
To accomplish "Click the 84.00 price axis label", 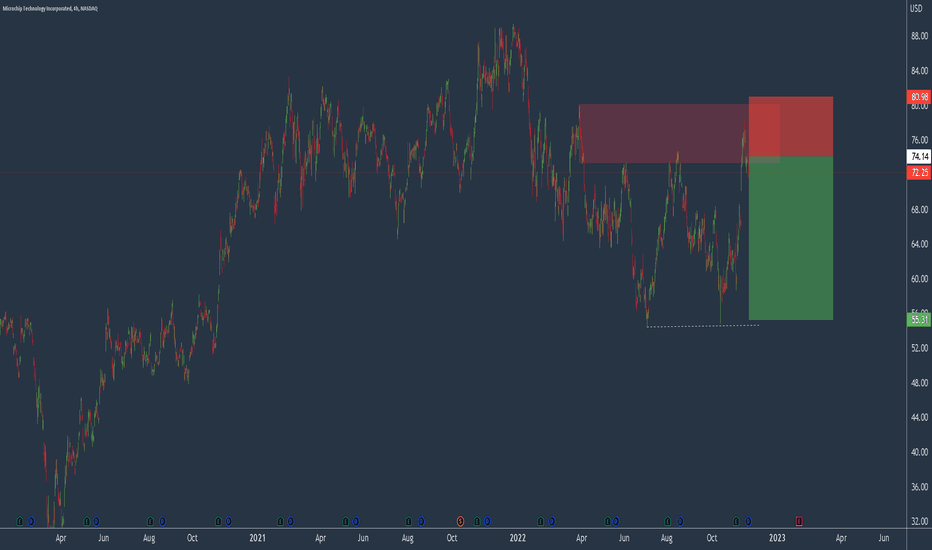I will (x=919, y=71).
